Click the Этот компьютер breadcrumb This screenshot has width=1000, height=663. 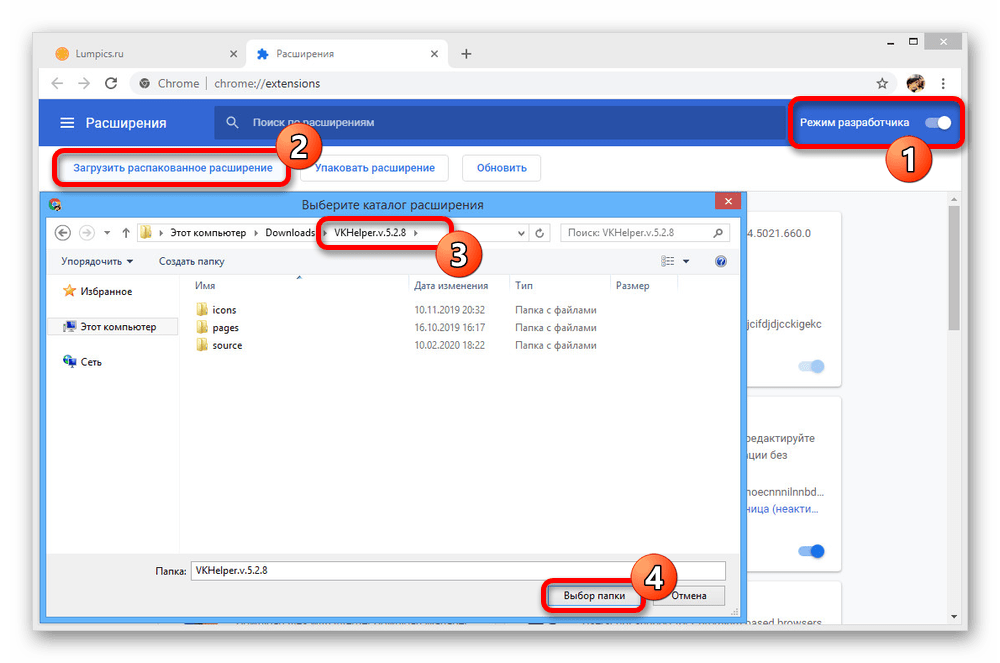tap(208, 233)
